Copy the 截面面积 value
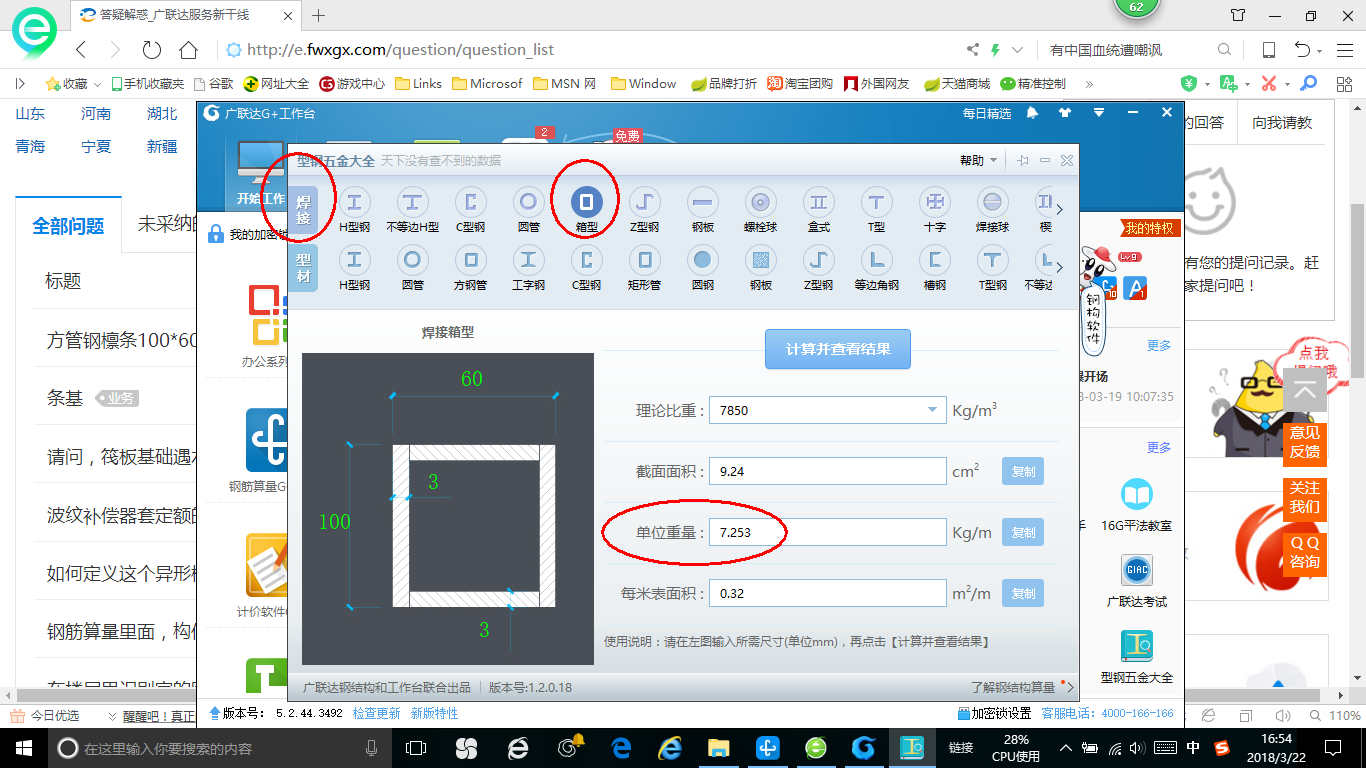 click(1023, 471)
